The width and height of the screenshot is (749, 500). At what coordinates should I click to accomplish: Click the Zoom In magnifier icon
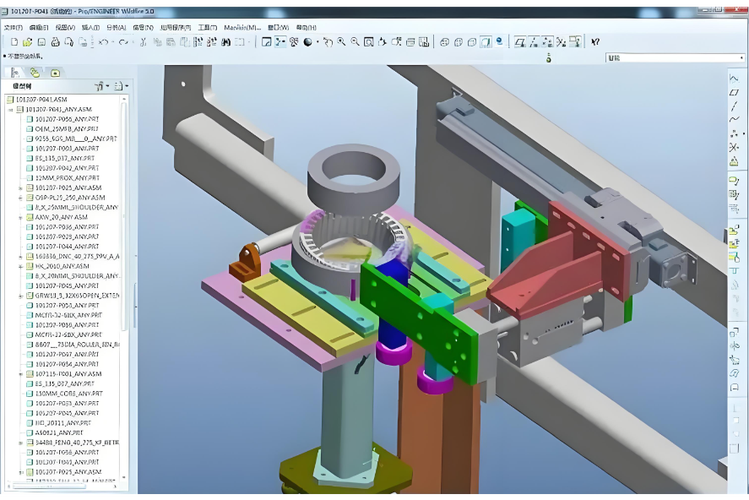[x=341, y=42]
